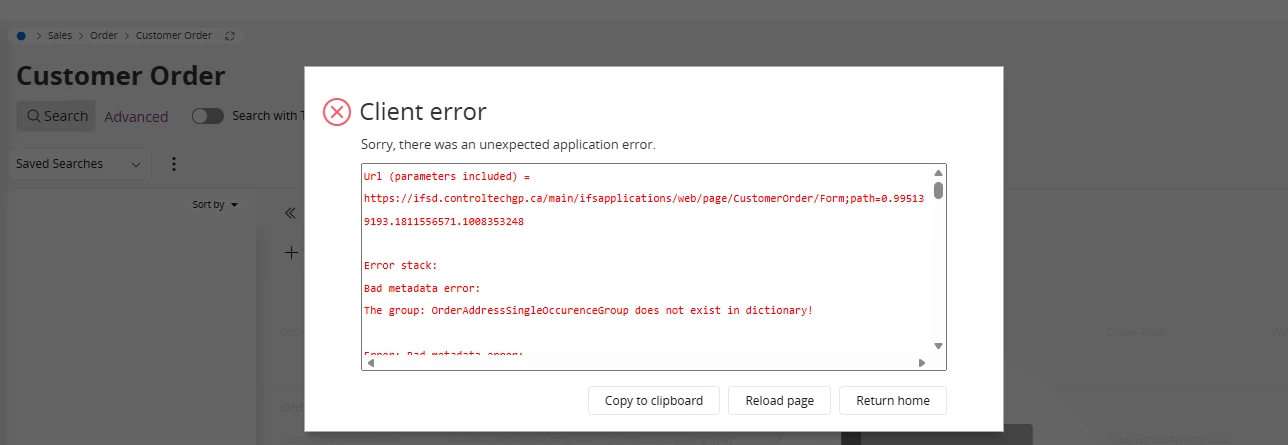Expand the Saved Searches dropdown
This screenshot has width=1288, height=445.
coord(80,164)
